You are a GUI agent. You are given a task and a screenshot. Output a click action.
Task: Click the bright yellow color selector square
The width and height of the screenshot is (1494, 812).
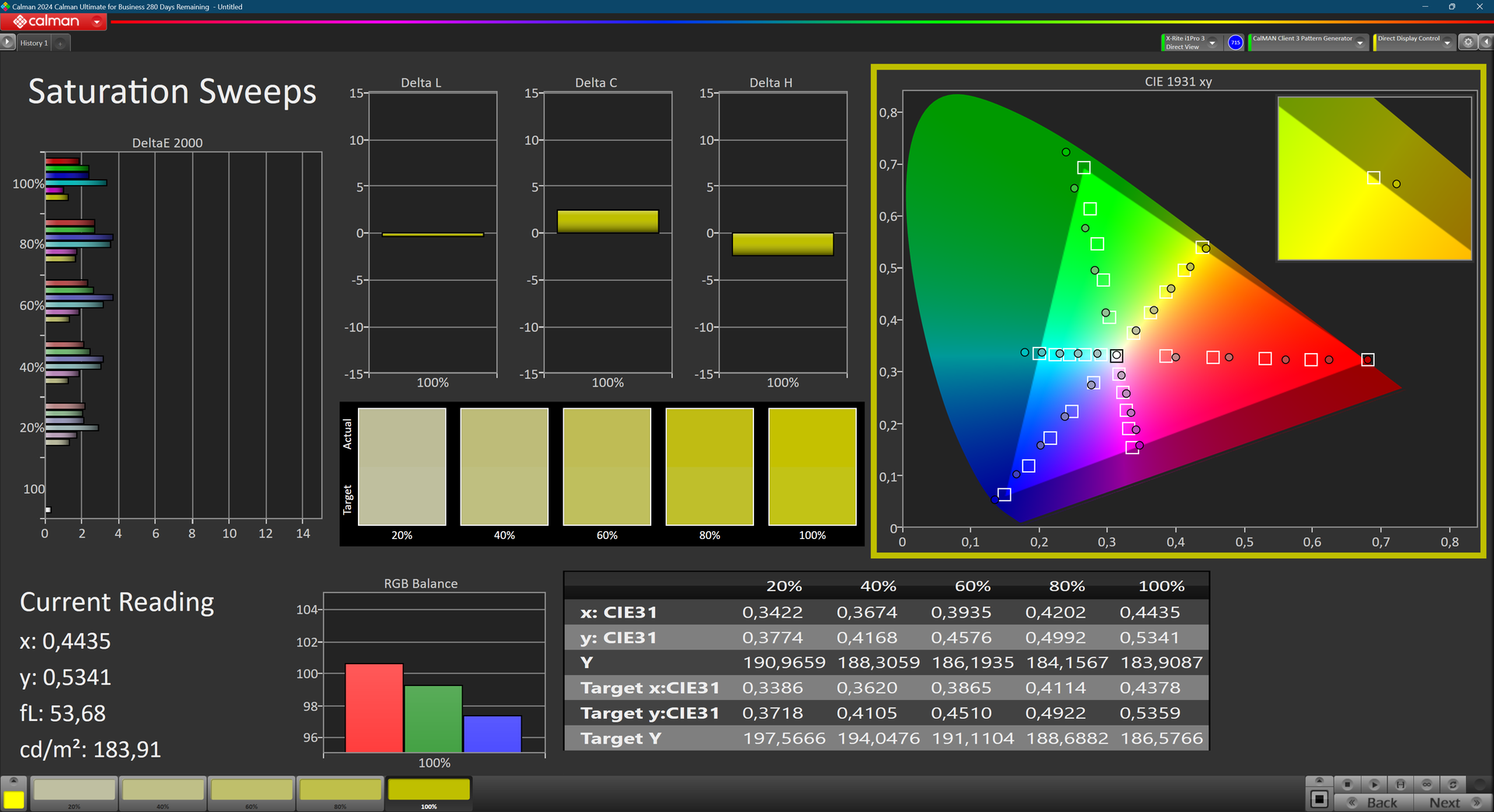tap(14, 799)
